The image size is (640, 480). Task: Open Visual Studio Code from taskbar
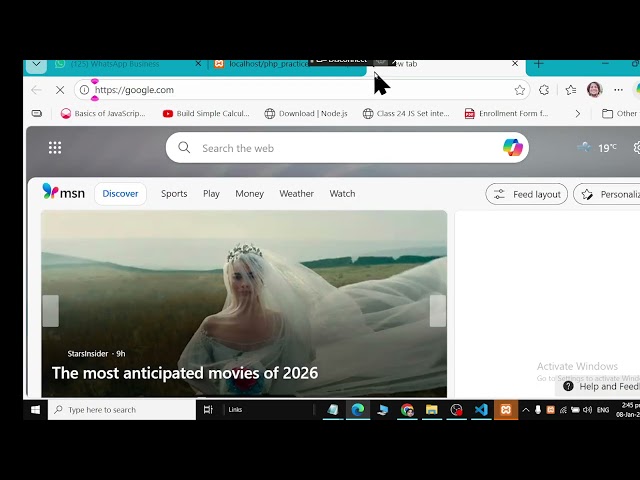481,409
